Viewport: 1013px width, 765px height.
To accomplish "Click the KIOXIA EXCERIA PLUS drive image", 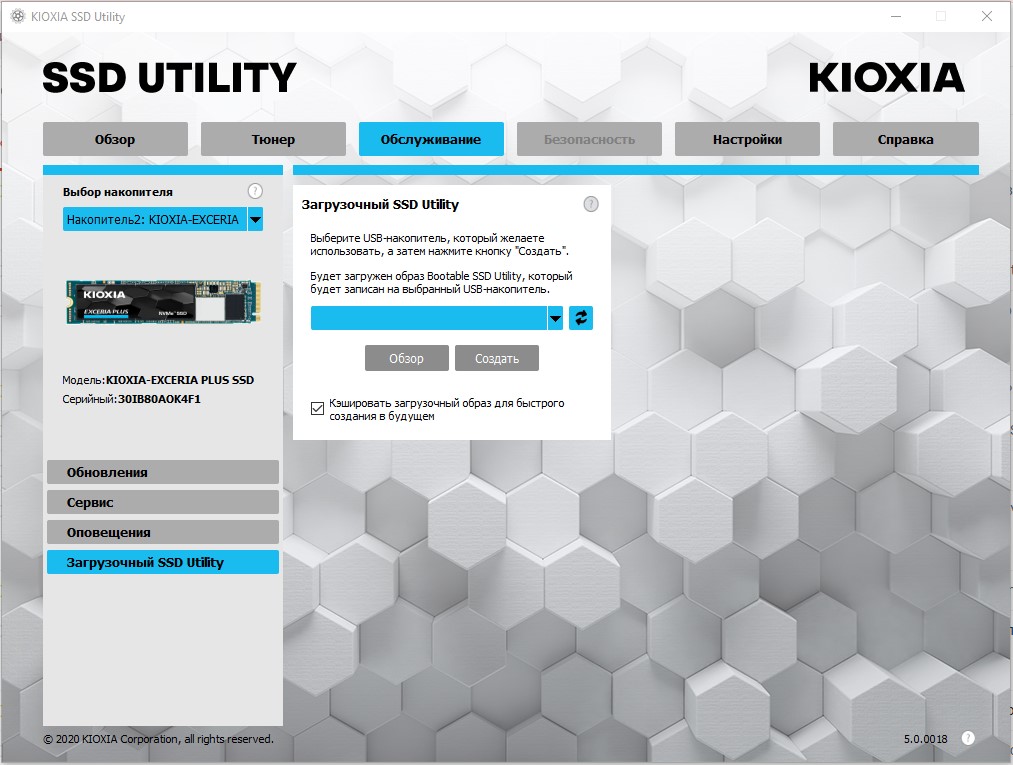I will pyautogui.click(x=163, y=302).
